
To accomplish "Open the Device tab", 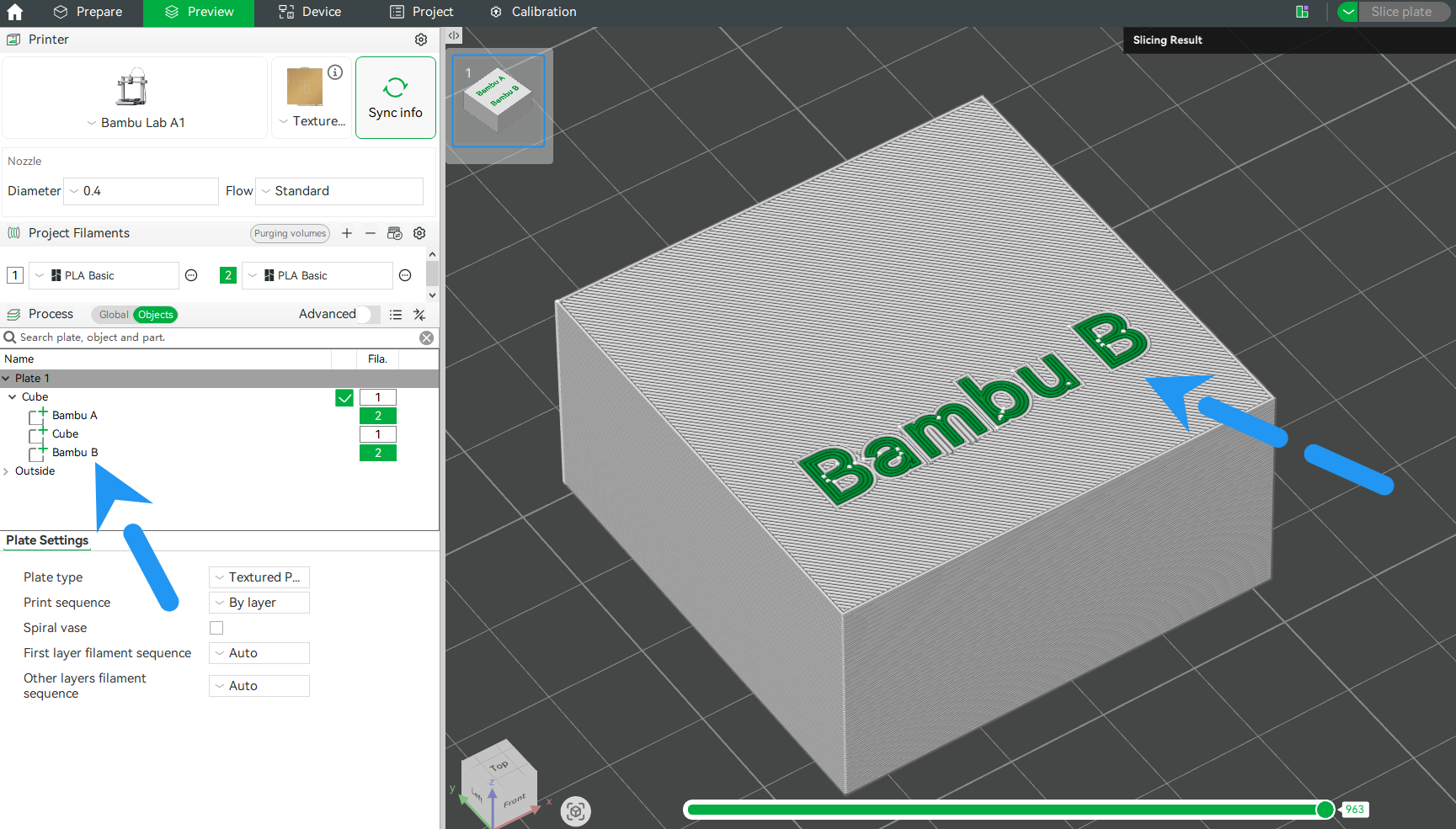I will point(310,12).
